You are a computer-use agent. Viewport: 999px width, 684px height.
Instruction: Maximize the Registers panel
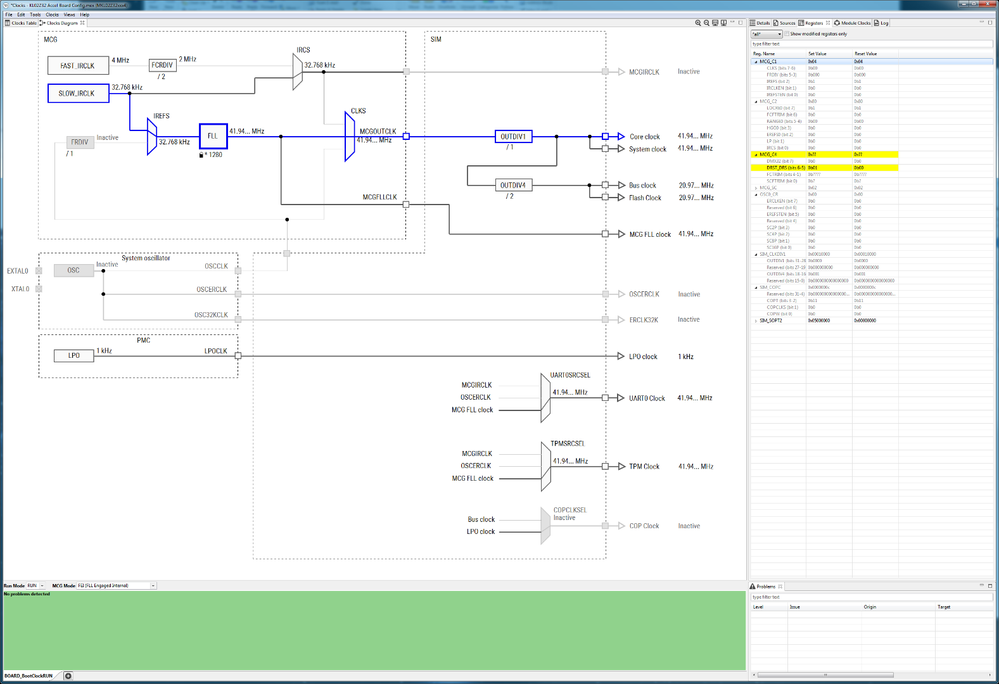pos(990,23)
